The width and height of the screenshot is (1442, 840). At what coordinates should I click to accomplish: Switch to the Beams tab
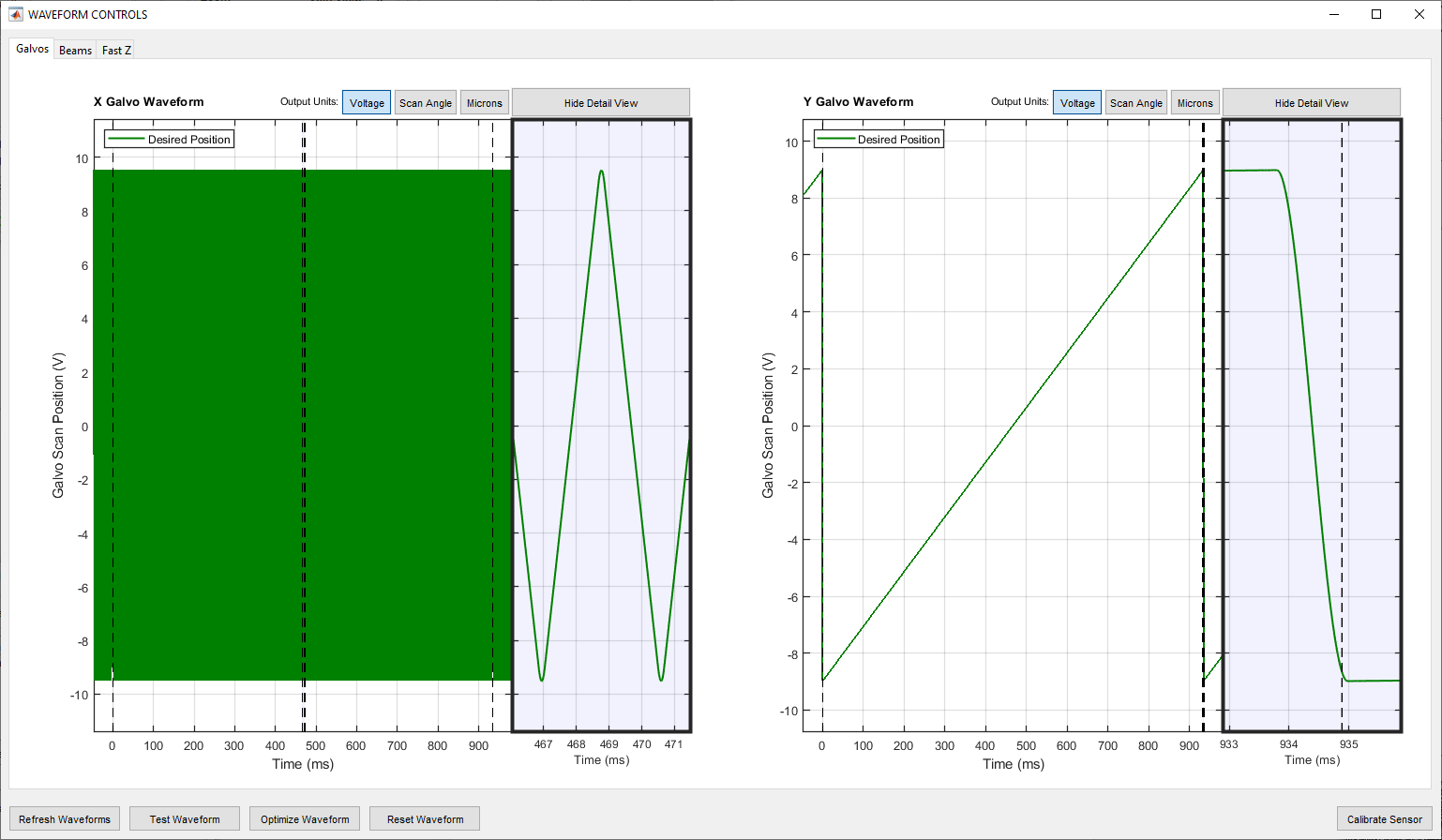[x=75, y=51]
